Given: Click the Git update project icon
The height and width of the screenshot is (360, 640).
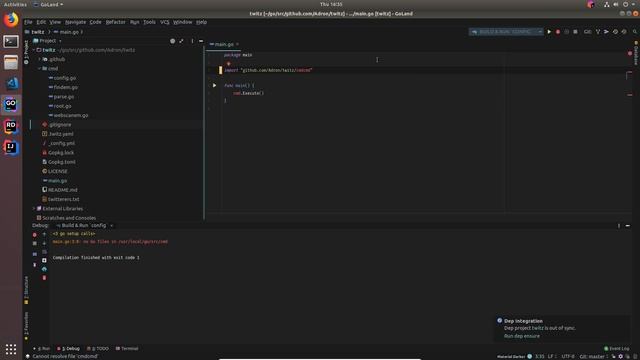Looking at the screenshot, I should pos(598,31).
